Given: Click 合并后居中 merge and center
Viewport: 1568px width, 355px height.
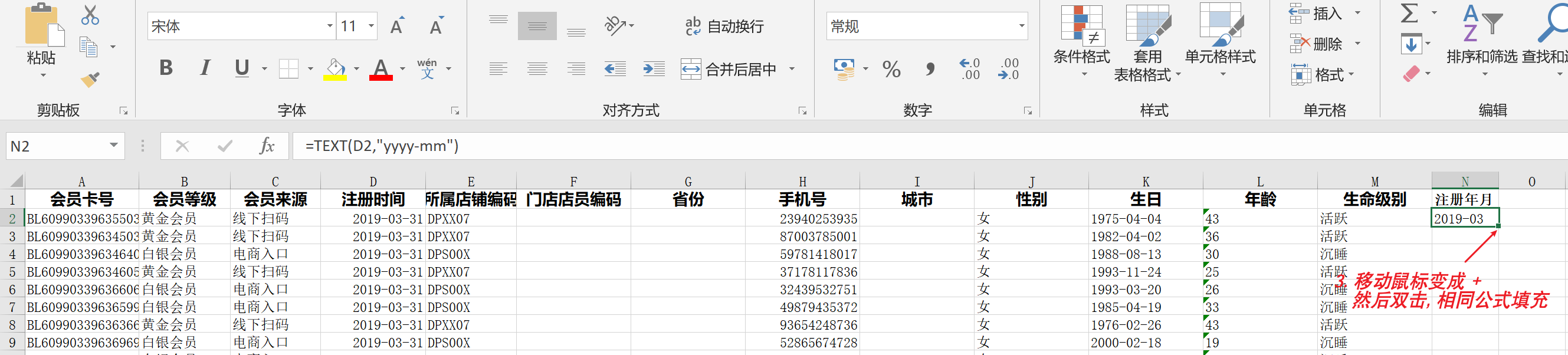Looking at the screenshot, I should [x=729, y=69].
